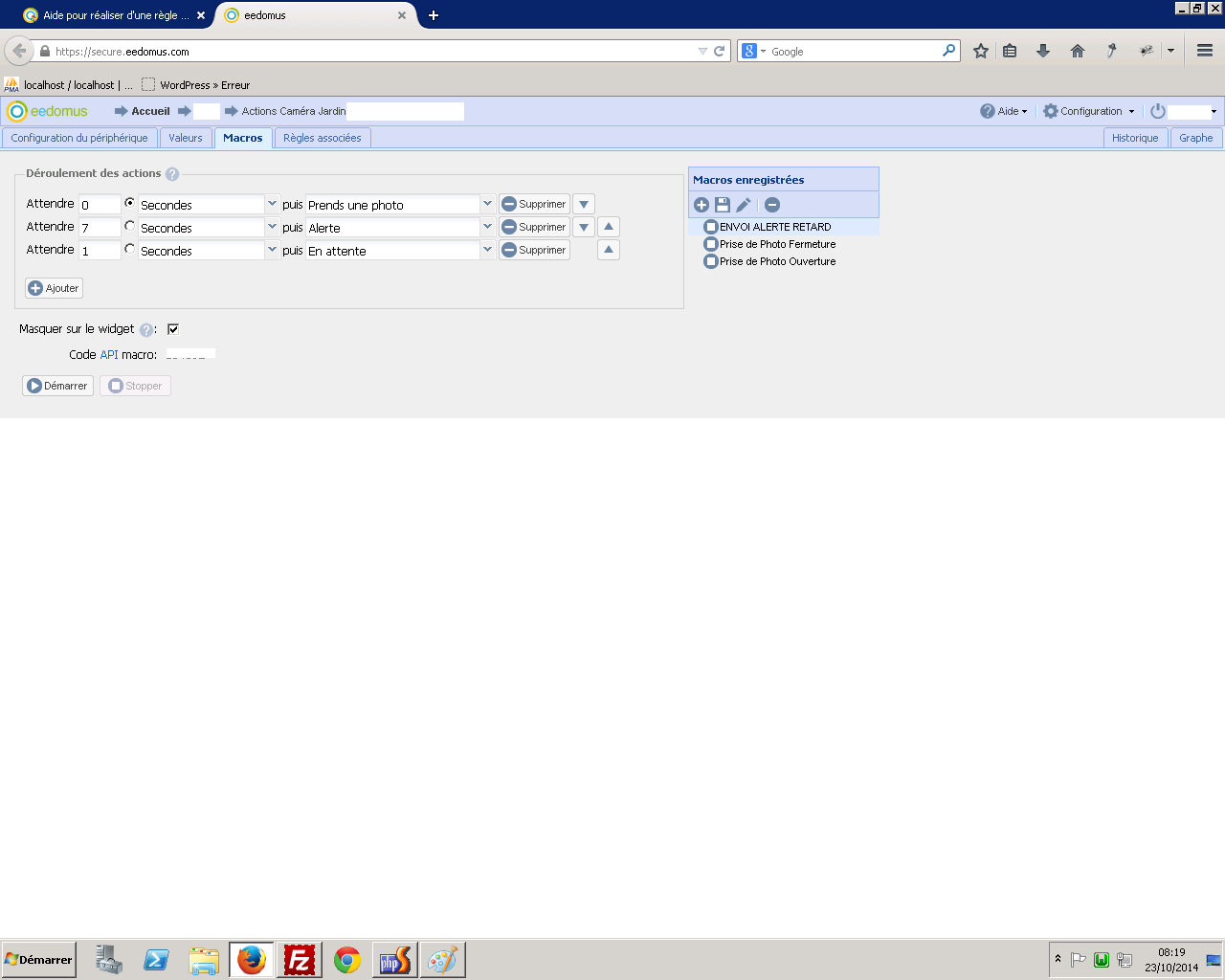The image size is (1225, 980).
Task: Click the add macro plus icon
Action: point(702,205)
